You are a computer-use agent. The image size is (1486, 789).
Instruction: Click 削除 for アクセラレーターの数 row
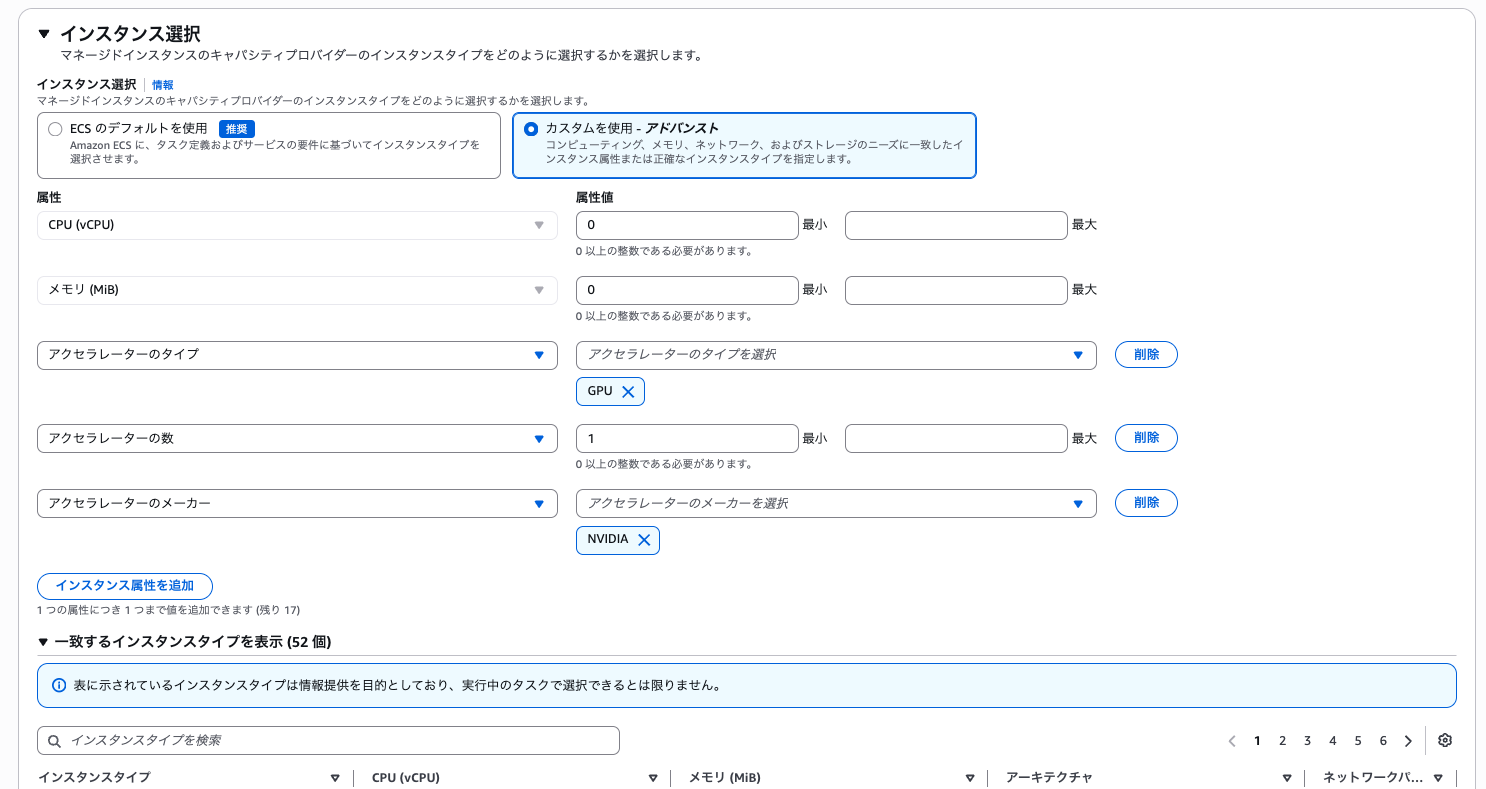[1146, 438]
